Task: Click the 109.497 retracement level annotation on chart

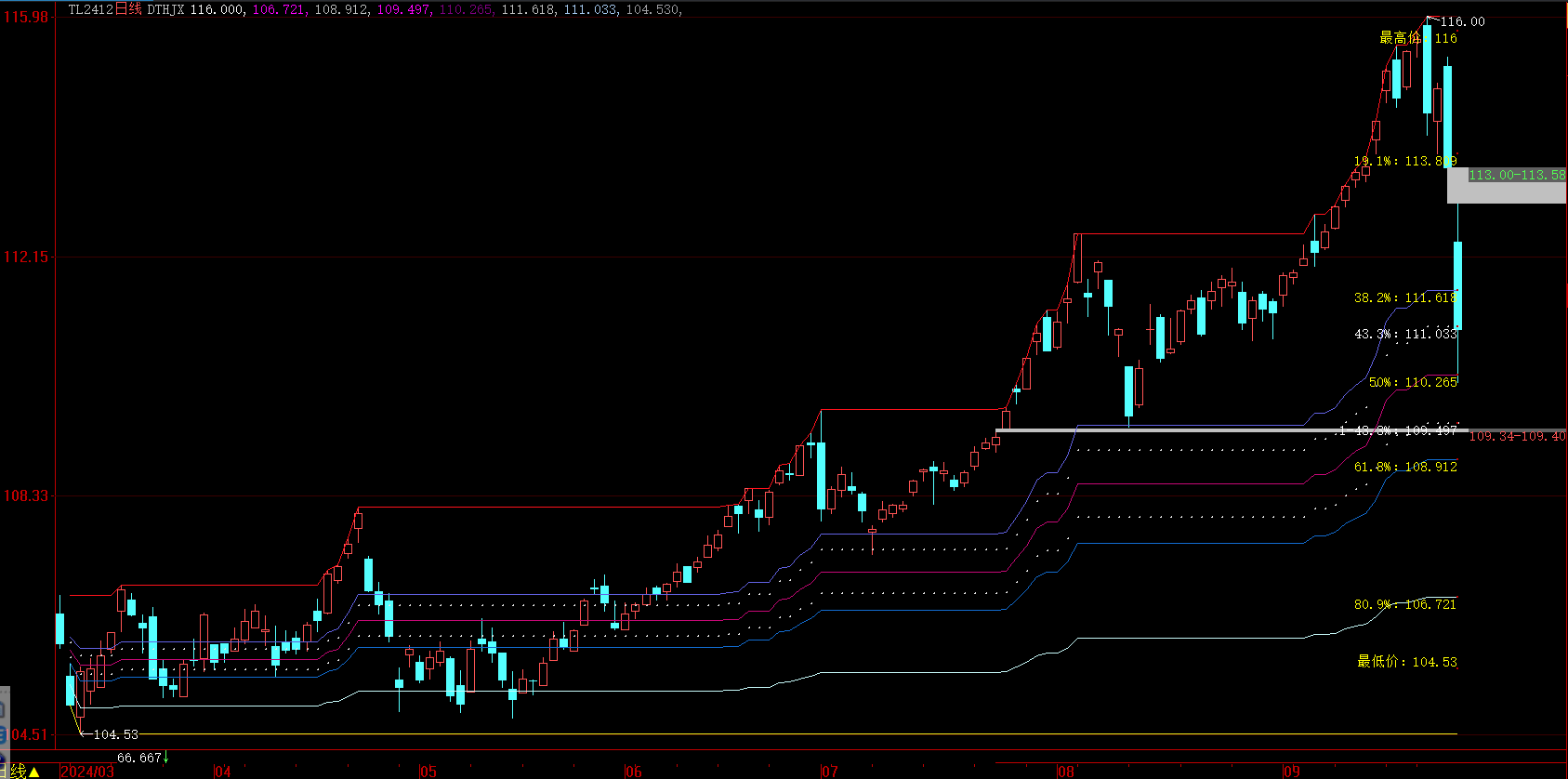Action: (1398, 430)
